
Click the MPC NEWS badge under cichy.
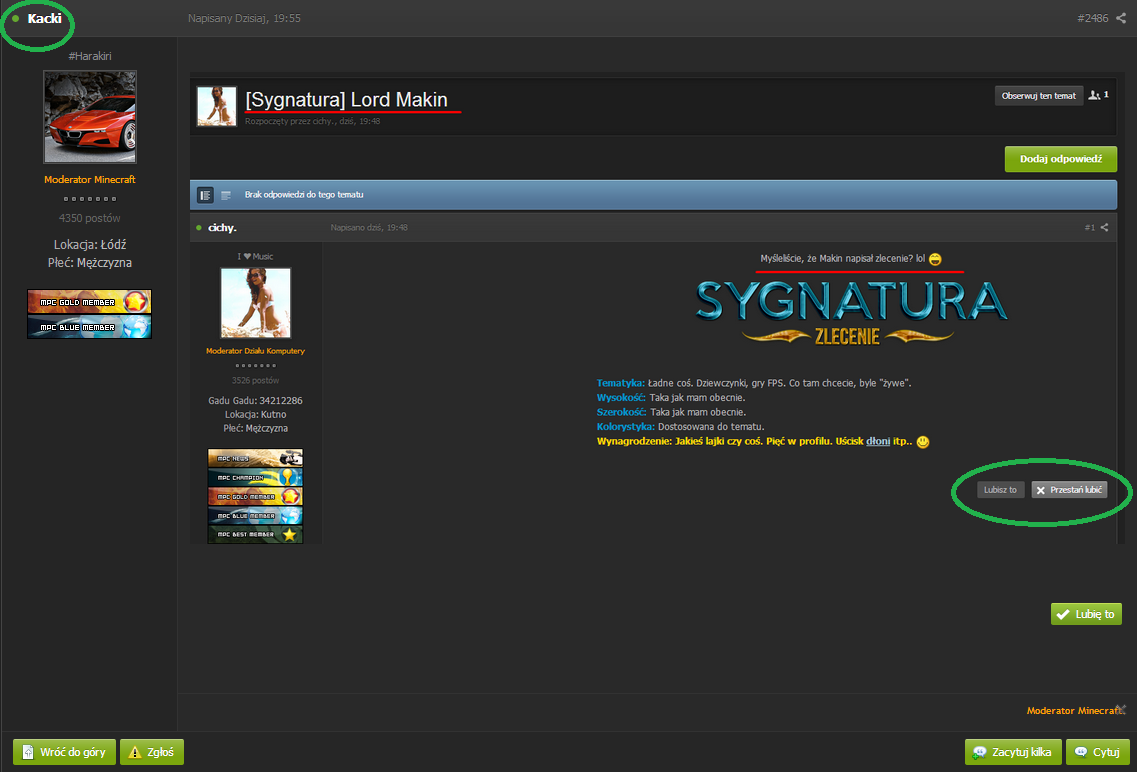[x=255, y=458]
